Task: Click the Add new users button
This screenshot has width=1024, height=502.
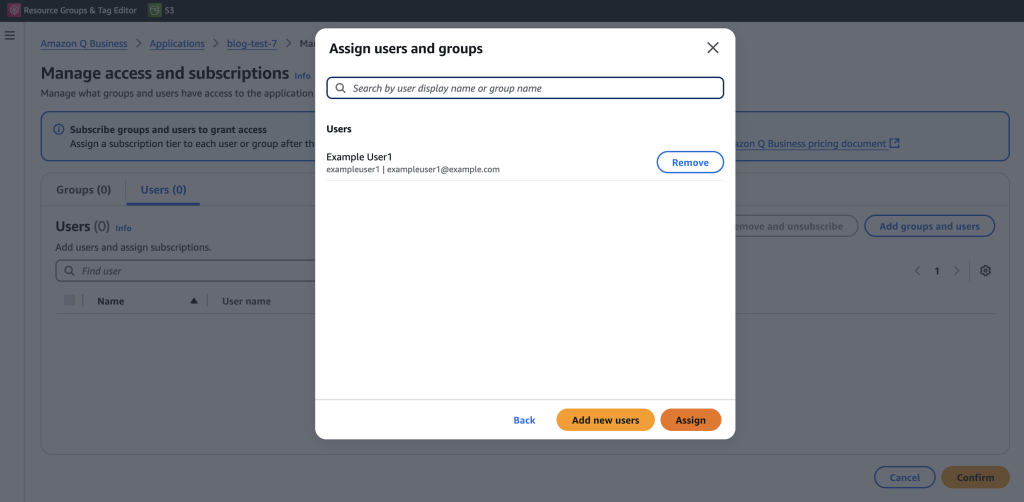Action: [605, 420]
